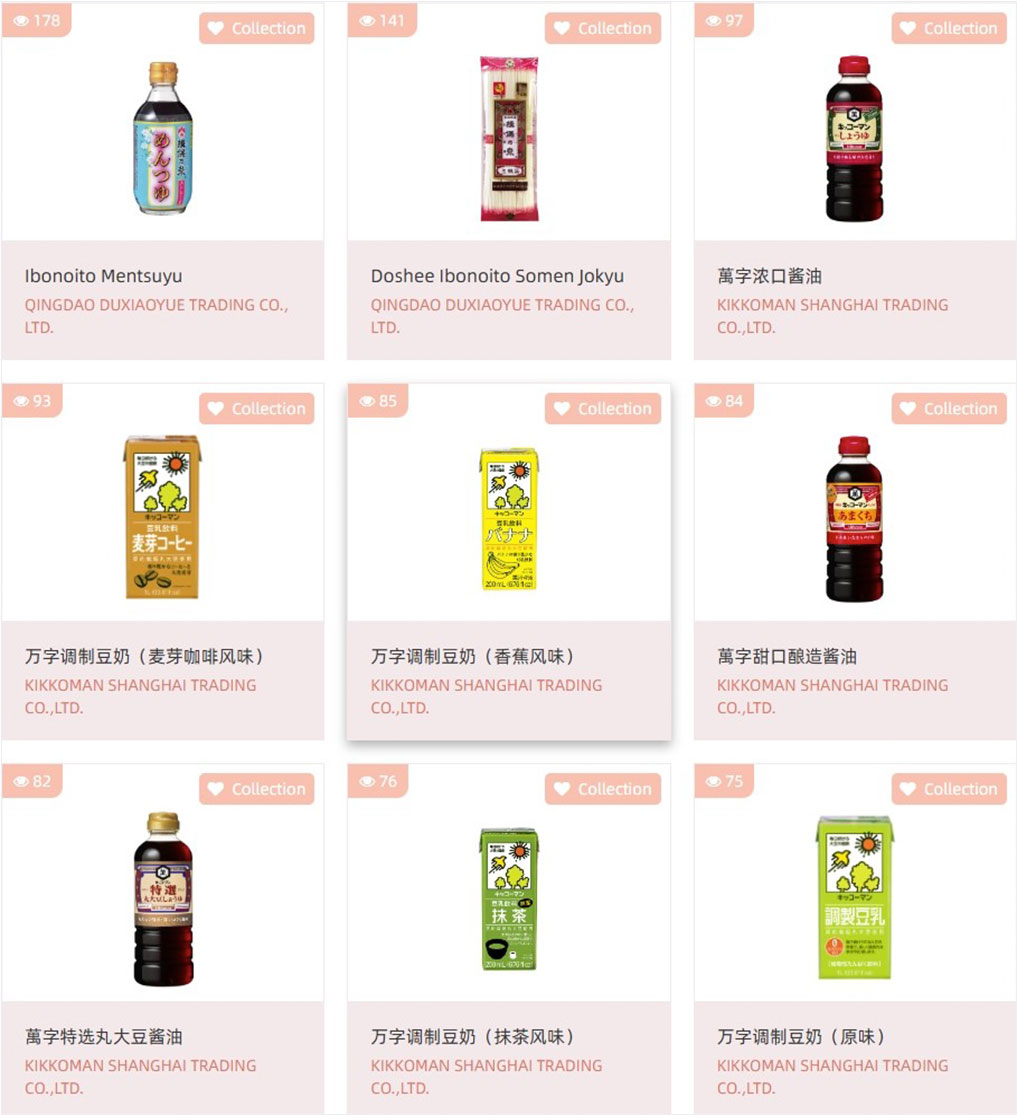Open Kikkoman Shanghai Trading under 萬字浓口酱油

click(833, 316)
